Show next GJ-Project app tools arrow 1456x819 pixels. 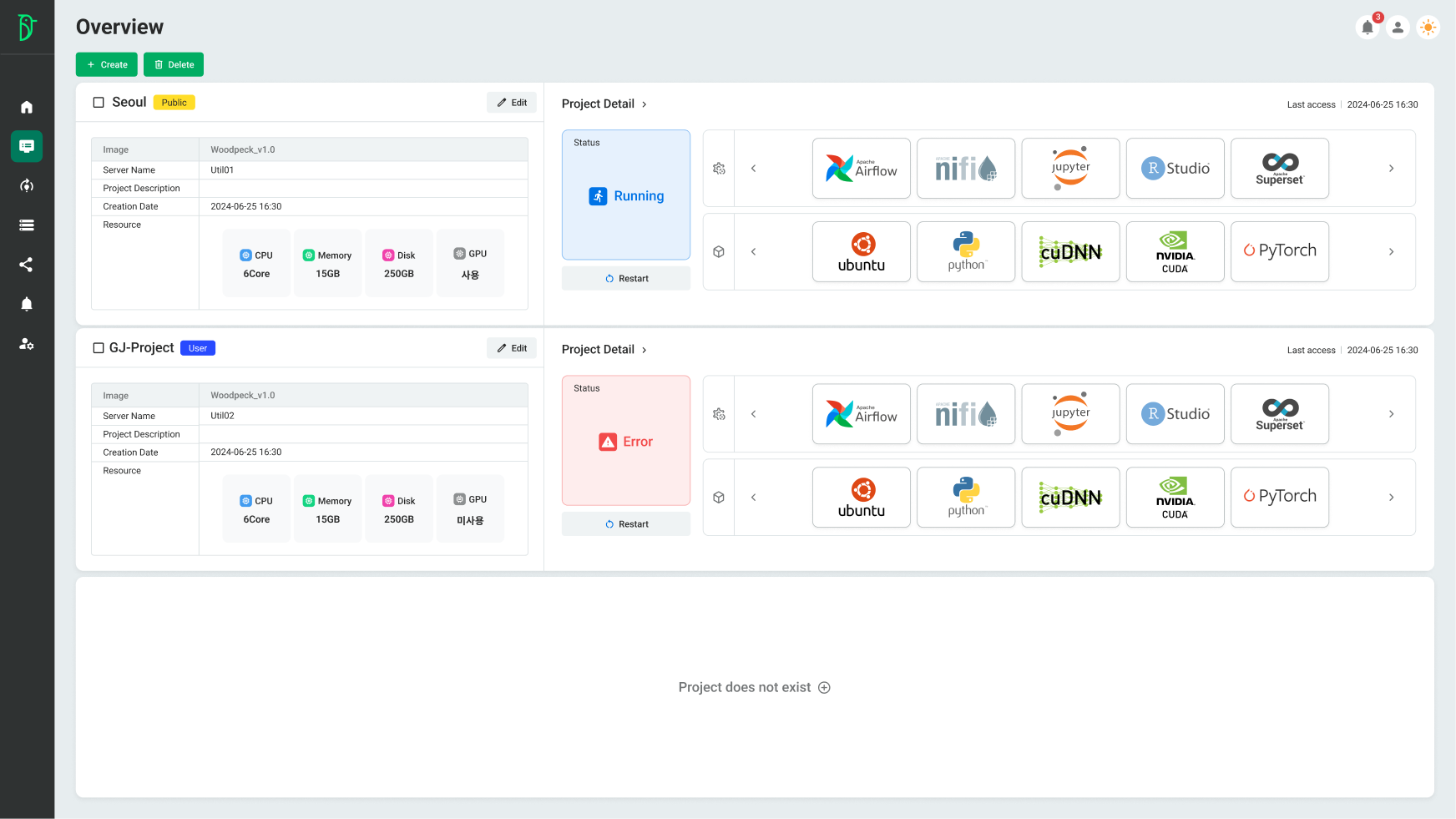(1391, 414)
